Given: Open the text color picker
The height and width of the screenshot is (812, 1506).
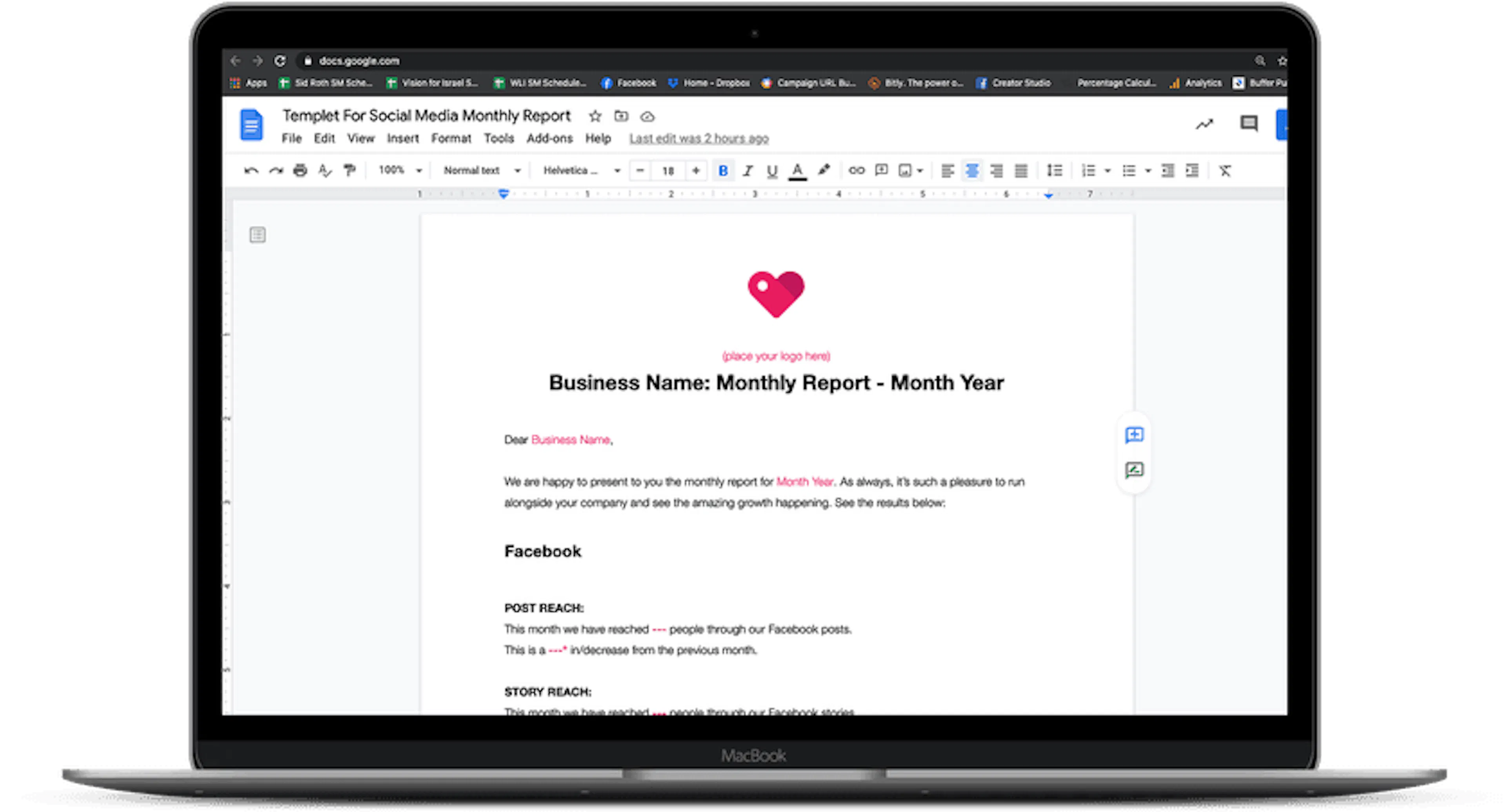Looking at the screenshot, I should coord(797,171).
